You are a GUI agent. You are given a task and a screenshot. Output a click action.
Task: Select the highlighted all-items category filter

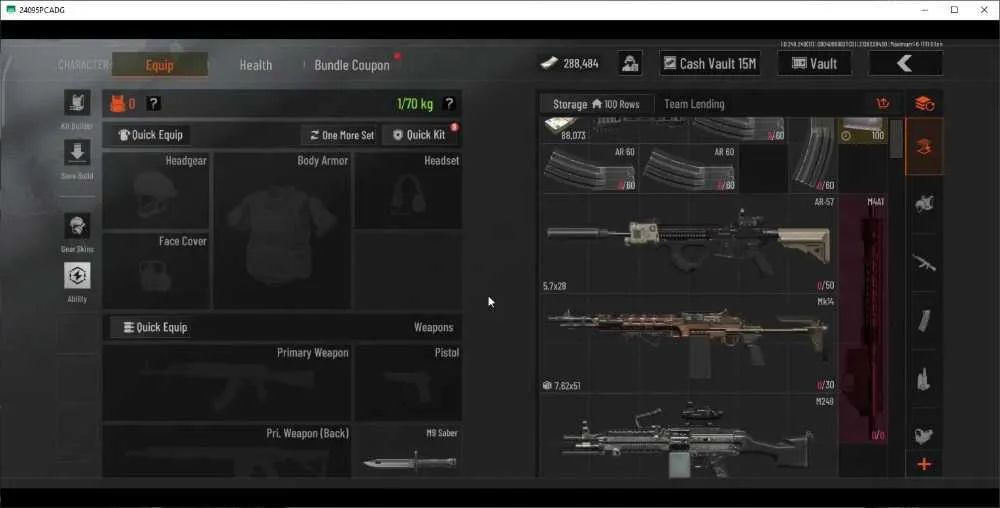point(924,147)
